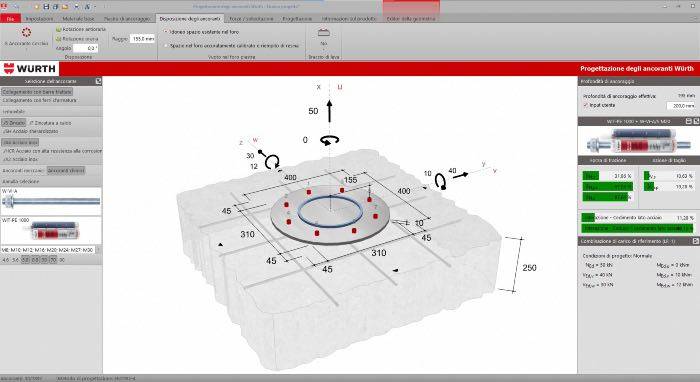Select Collegamento con ferri d'armatura

(x=40, y=100)
